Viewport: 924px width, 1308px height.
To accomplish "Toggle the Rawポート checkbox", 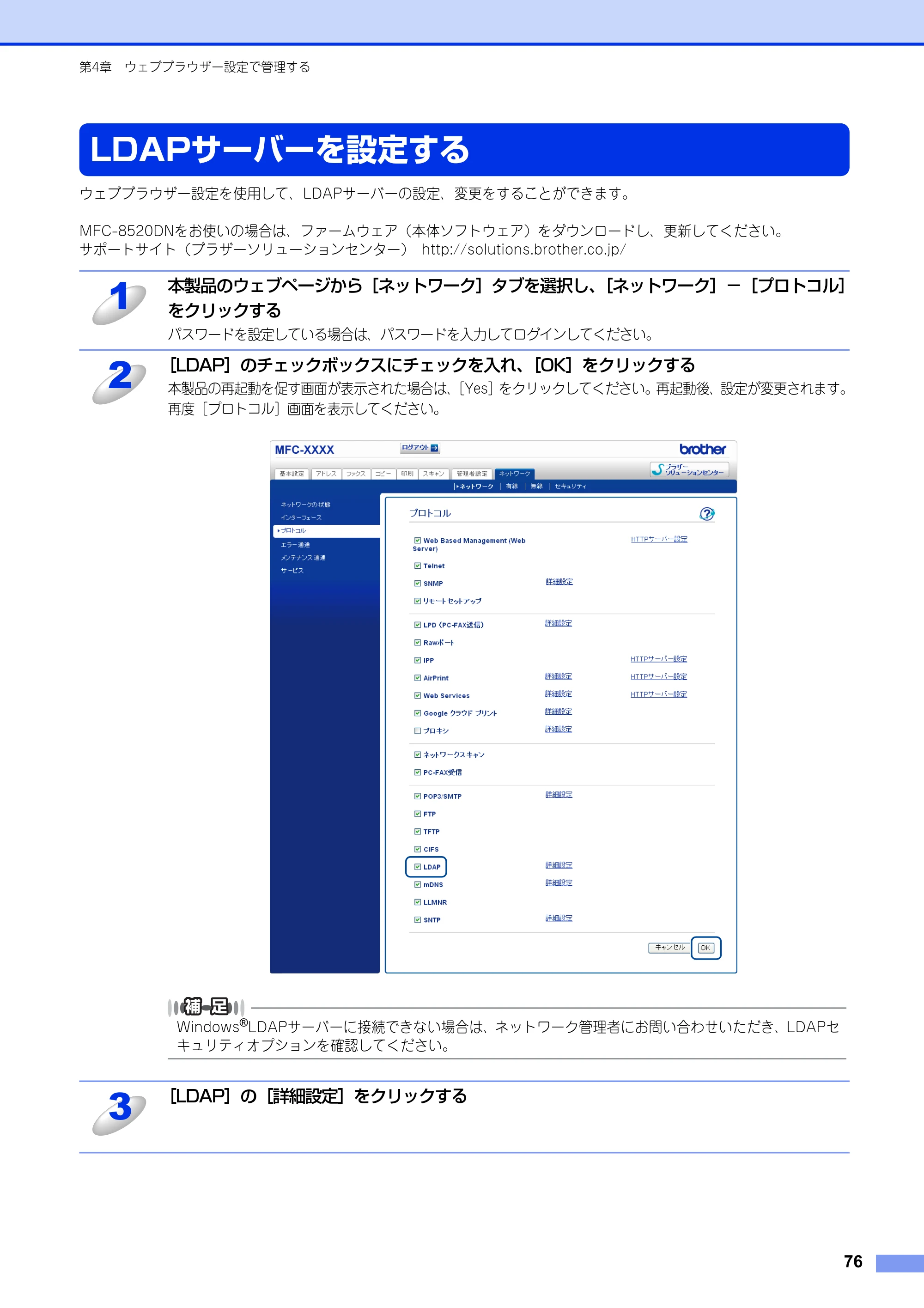I will click(418, 643).
